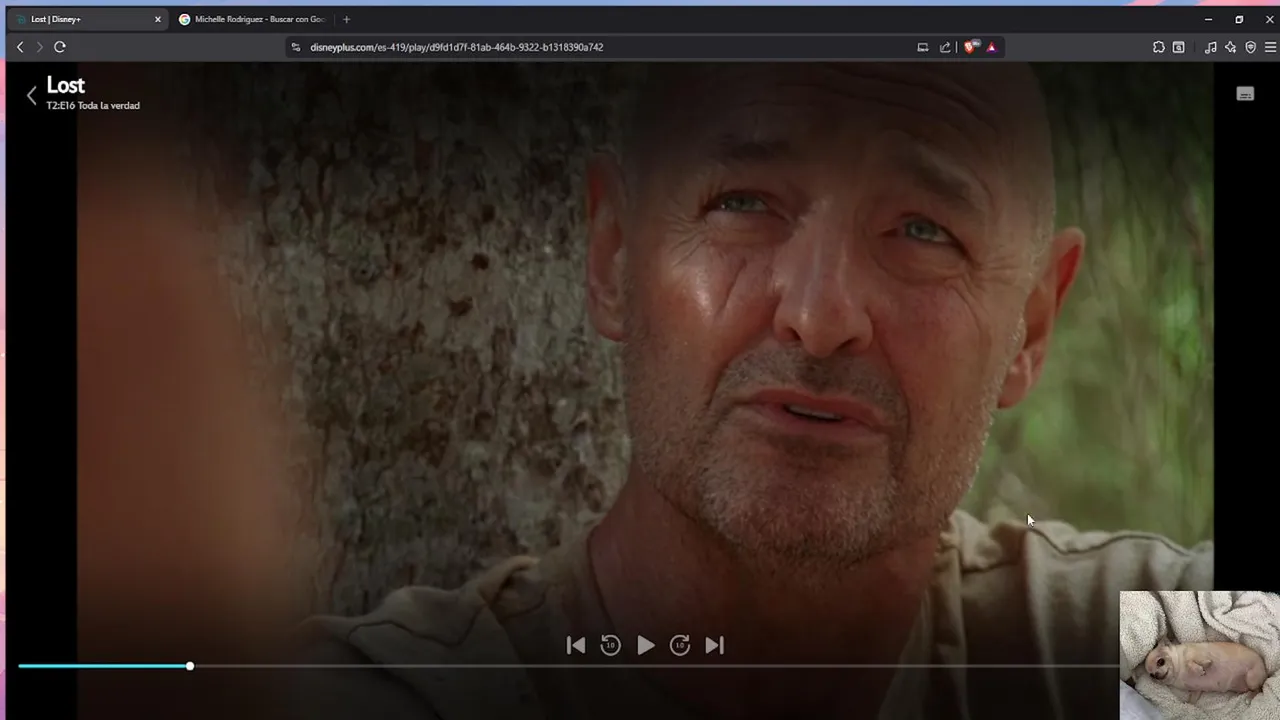Open site settings icon in address bar
The image size is (1280, 720).
pos(295,47)
